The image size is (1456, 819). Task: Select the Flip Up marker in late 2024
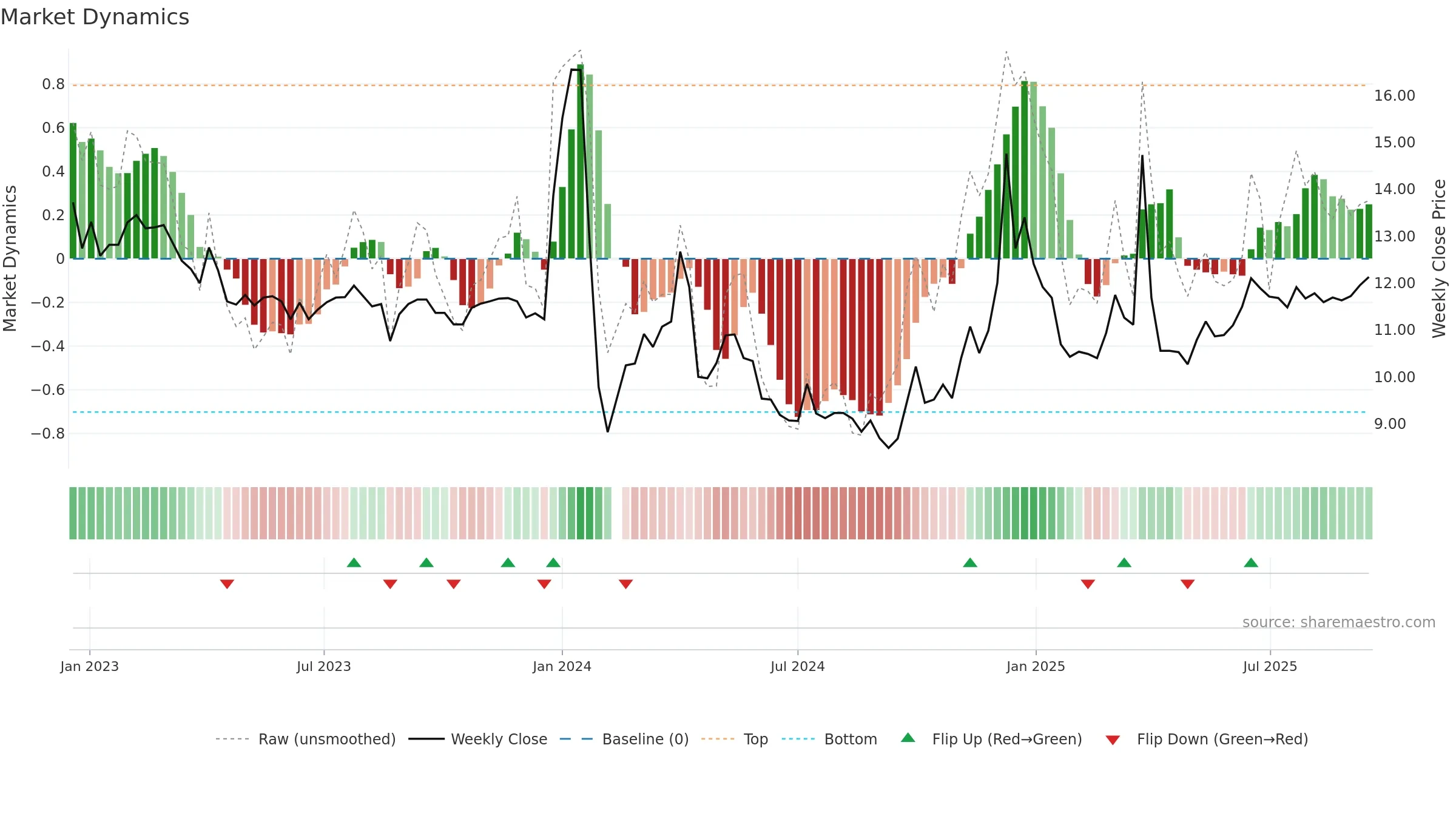click(x=970, y=562)
